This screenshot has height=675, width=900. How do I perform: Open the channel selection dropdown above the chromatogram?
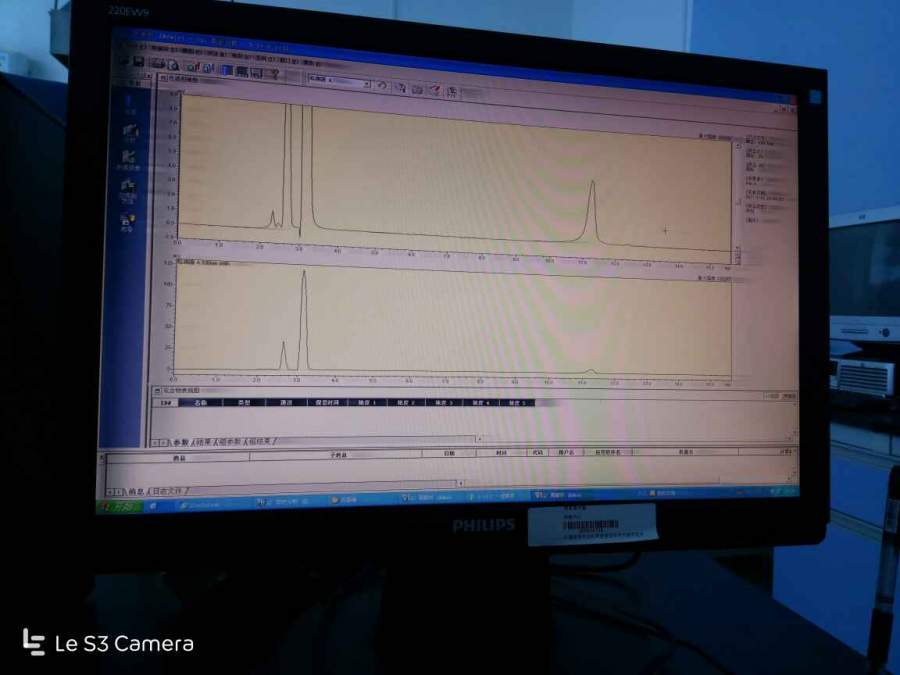click(339, 81)
